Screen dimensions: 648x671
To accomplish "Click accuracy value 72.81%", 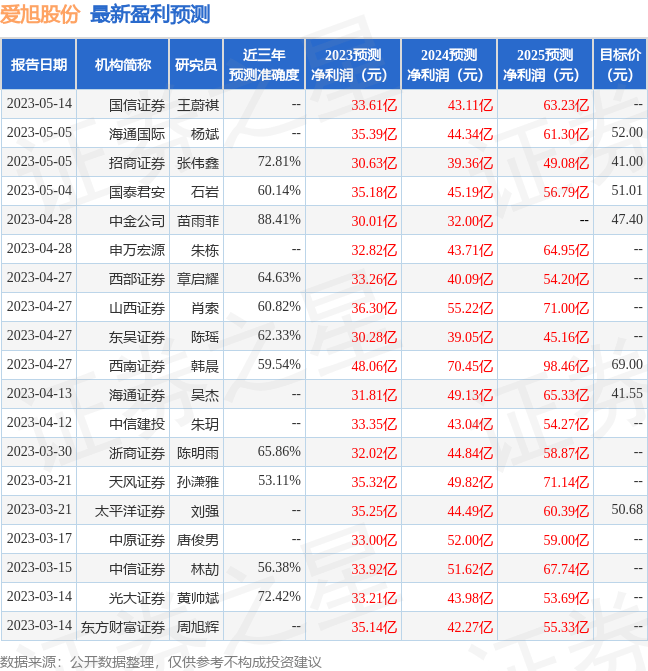I will [x=279, y=162].
